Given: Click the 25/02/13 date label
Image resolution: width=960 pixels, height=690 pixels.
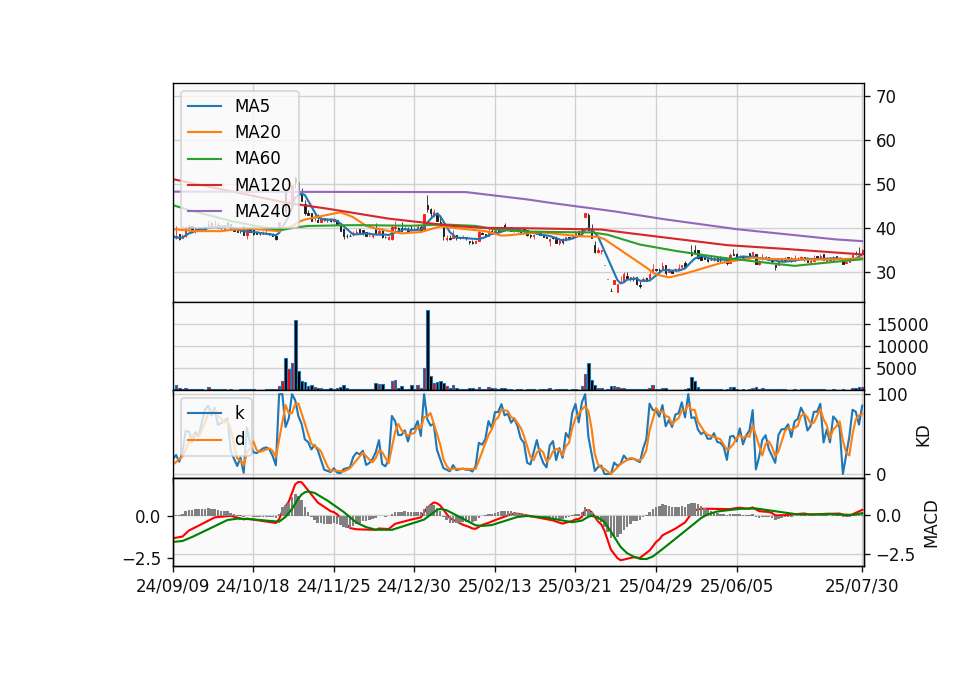Looking at the screenshot, I should pyautogui.click(x=495, y=586).
